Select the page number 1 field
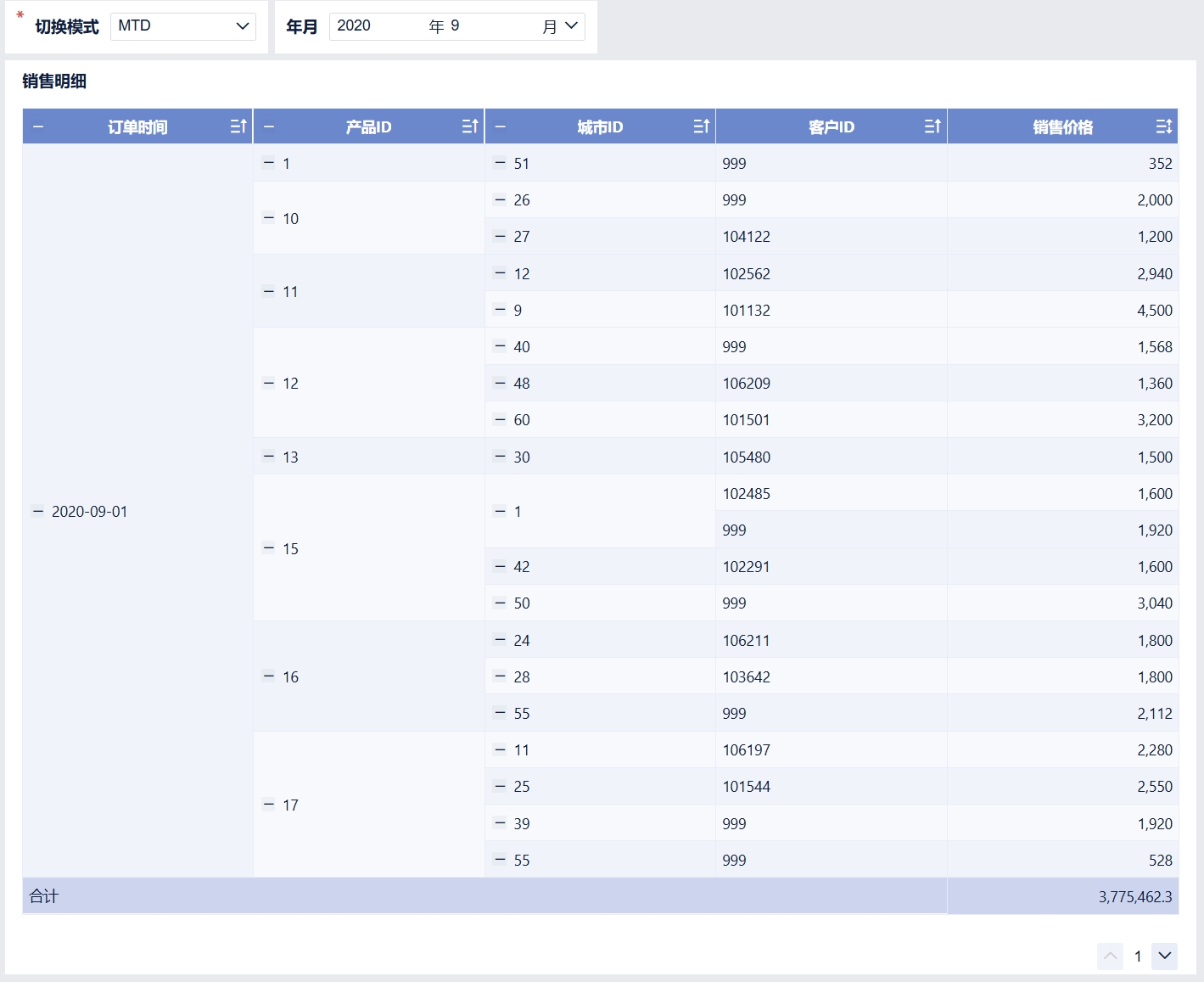Screen dimensions: 1204x982 [1138, 957]
